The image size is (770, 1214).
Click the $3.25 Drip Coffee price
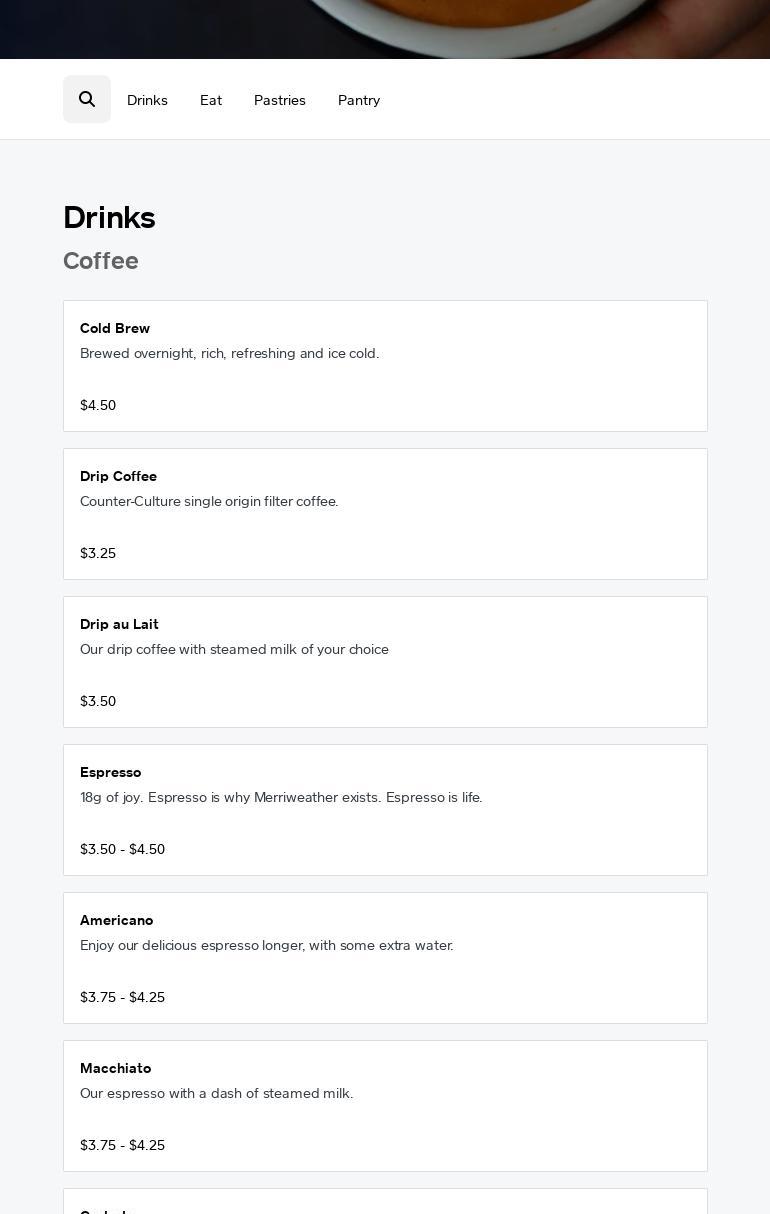click(x=98, y=553)
